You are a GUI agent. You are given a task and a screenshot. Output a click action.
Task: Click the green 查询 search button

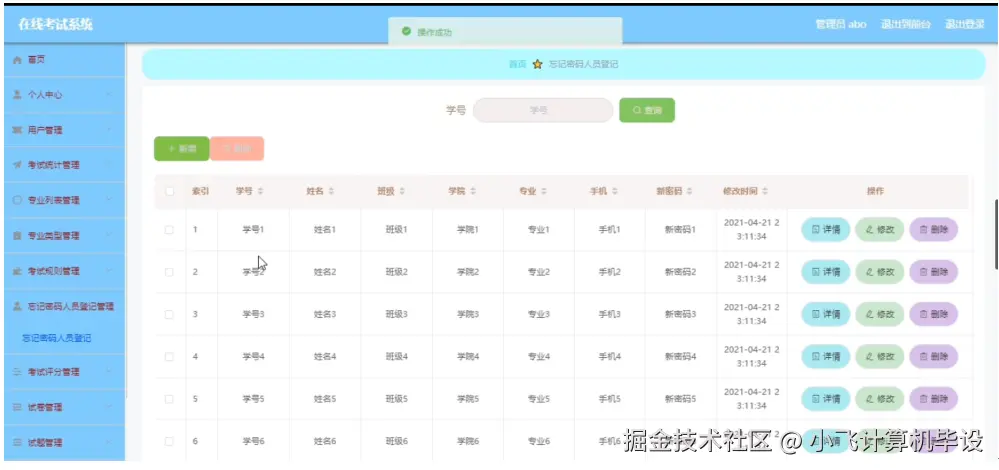coord(647,110)
